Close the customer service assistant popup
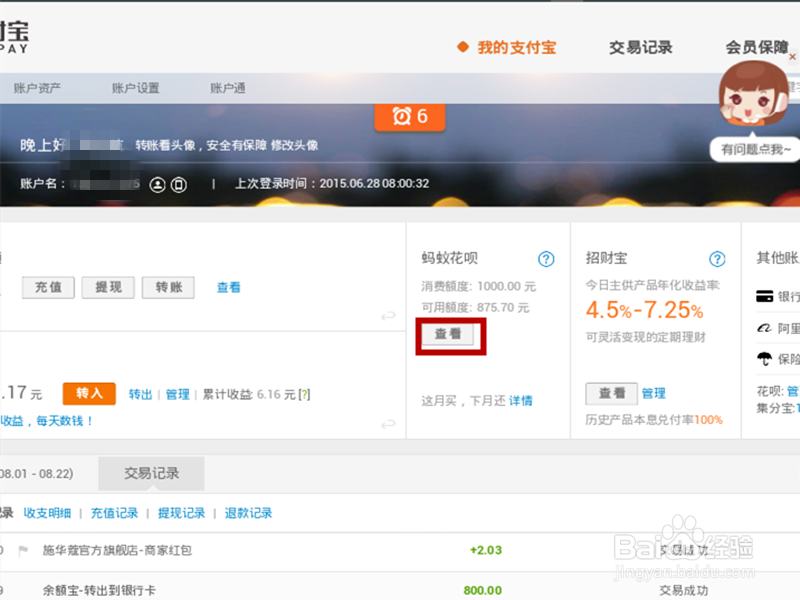Image resolution: width=800 pixels, height=600 pixels. (792, 57)
